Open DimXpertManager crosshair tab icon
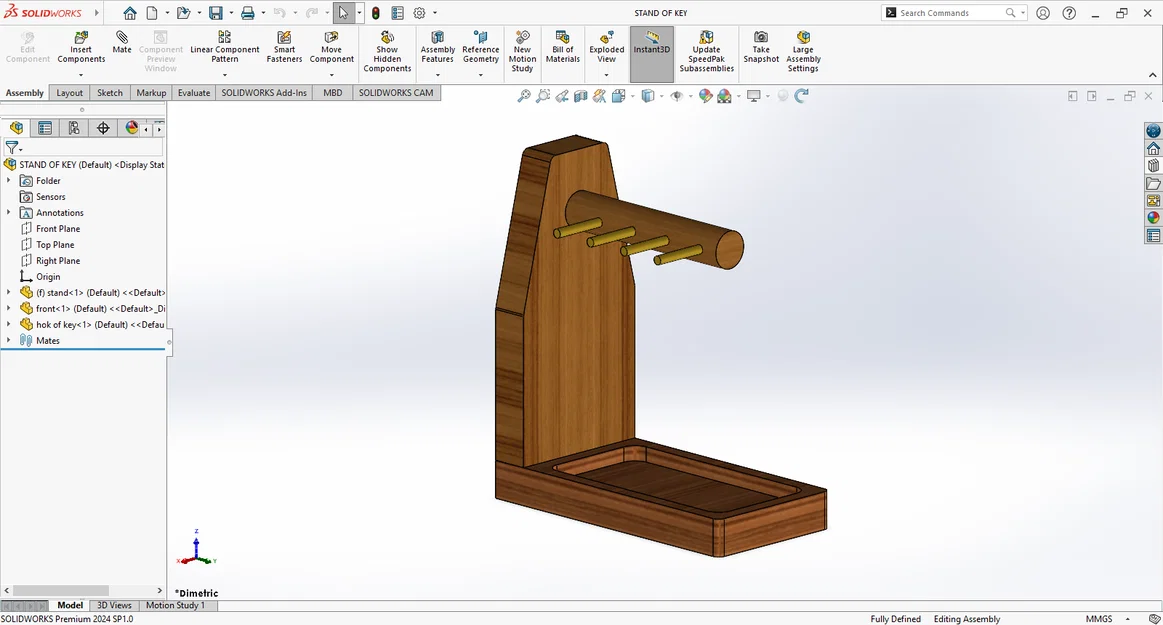This screenshot has width=1163, height=625. (x=103, y=128)
